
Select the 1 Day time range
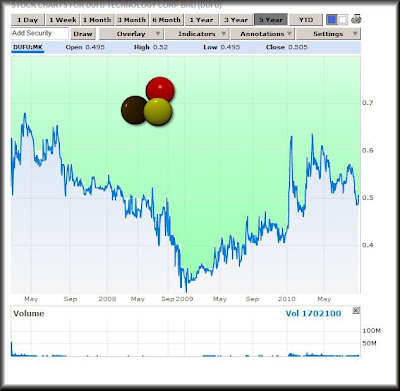(x=28, y=20)
